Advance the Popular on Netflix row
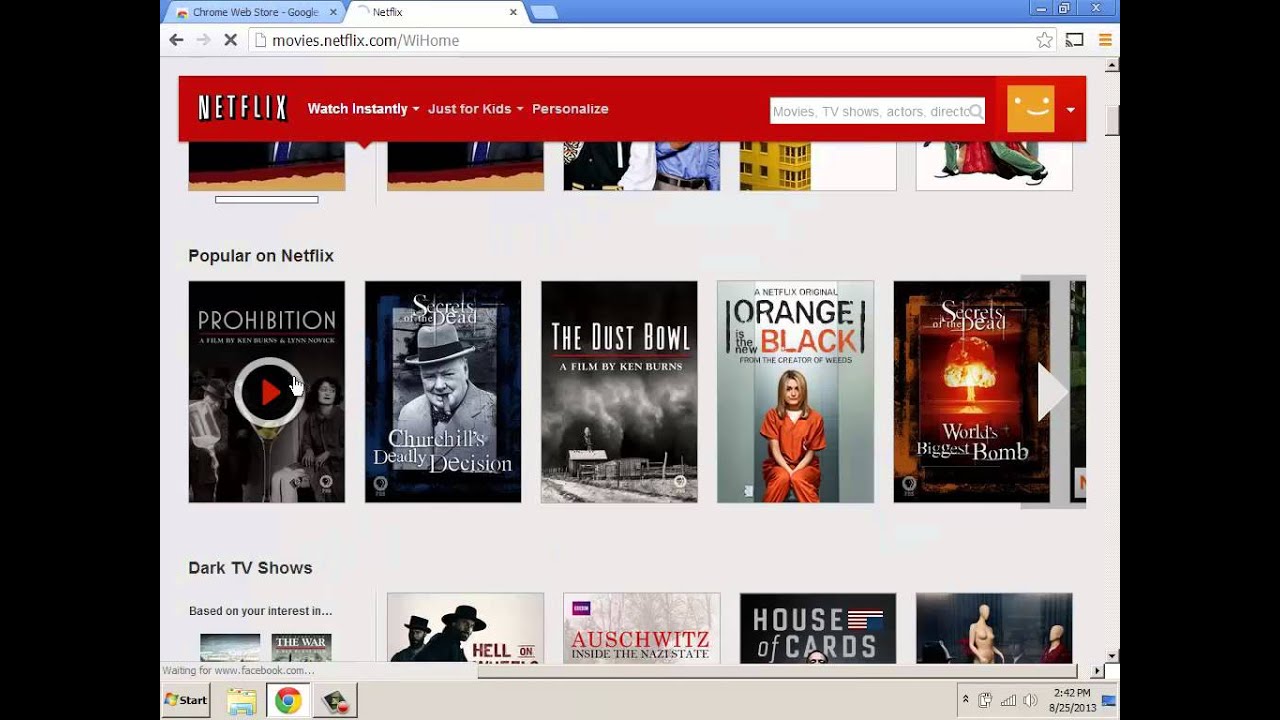Screen dimensions: 1280x720 (x=1053, y=392)
